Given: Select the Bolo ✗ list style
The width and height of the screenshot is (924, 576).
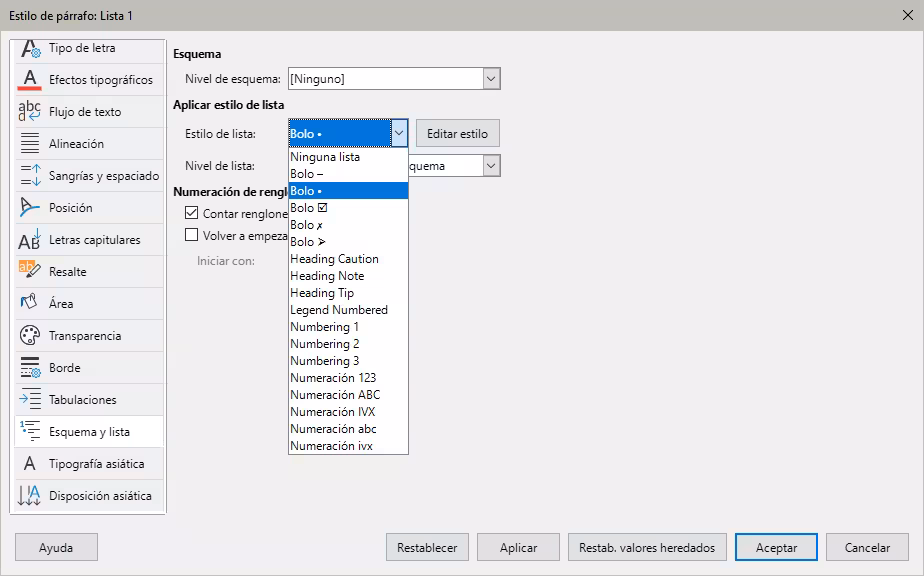Looking at the screenshot, I should [x=348, y=225].
